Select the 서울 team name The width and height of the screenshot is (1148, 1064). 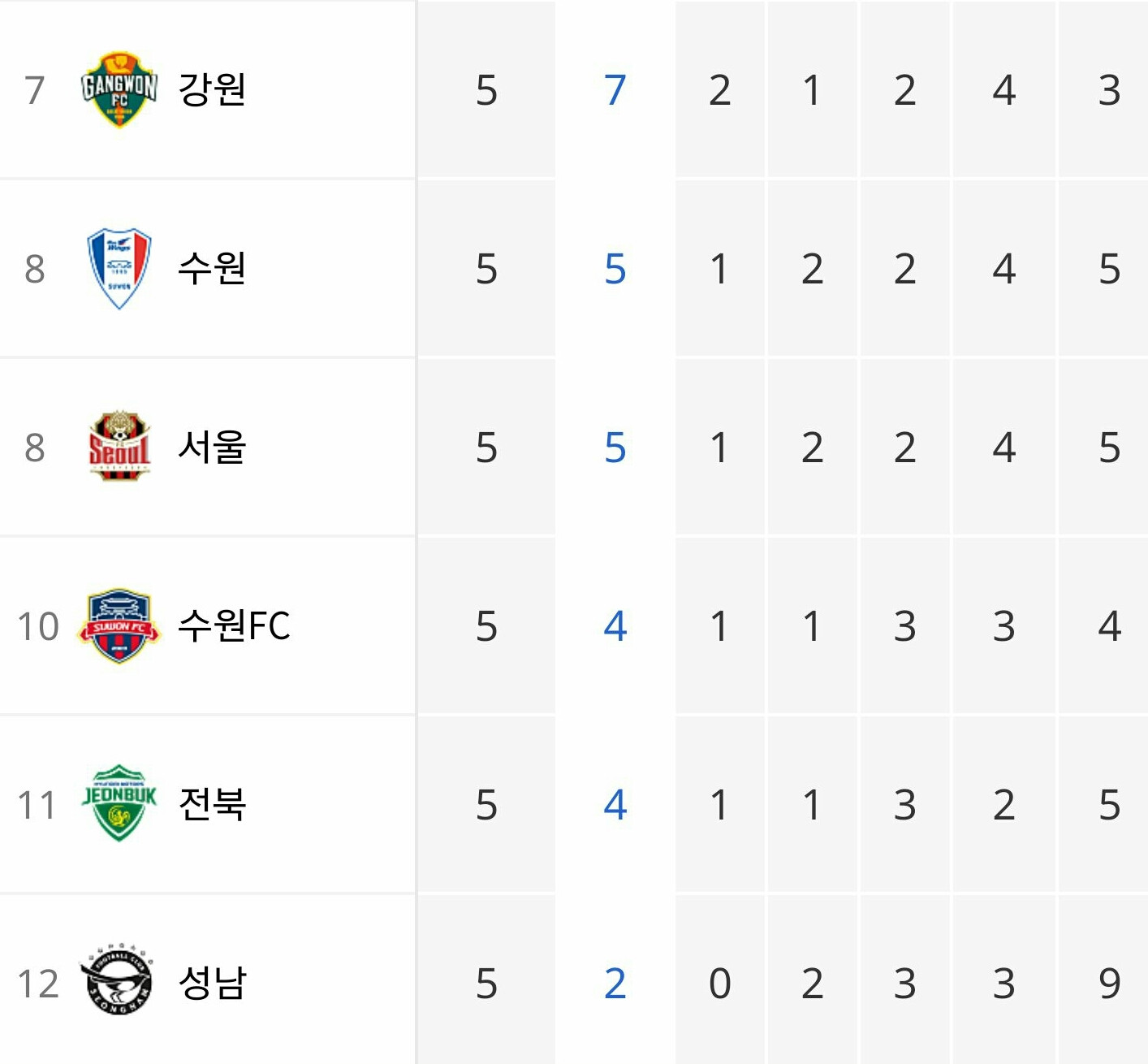click(212, 447)
